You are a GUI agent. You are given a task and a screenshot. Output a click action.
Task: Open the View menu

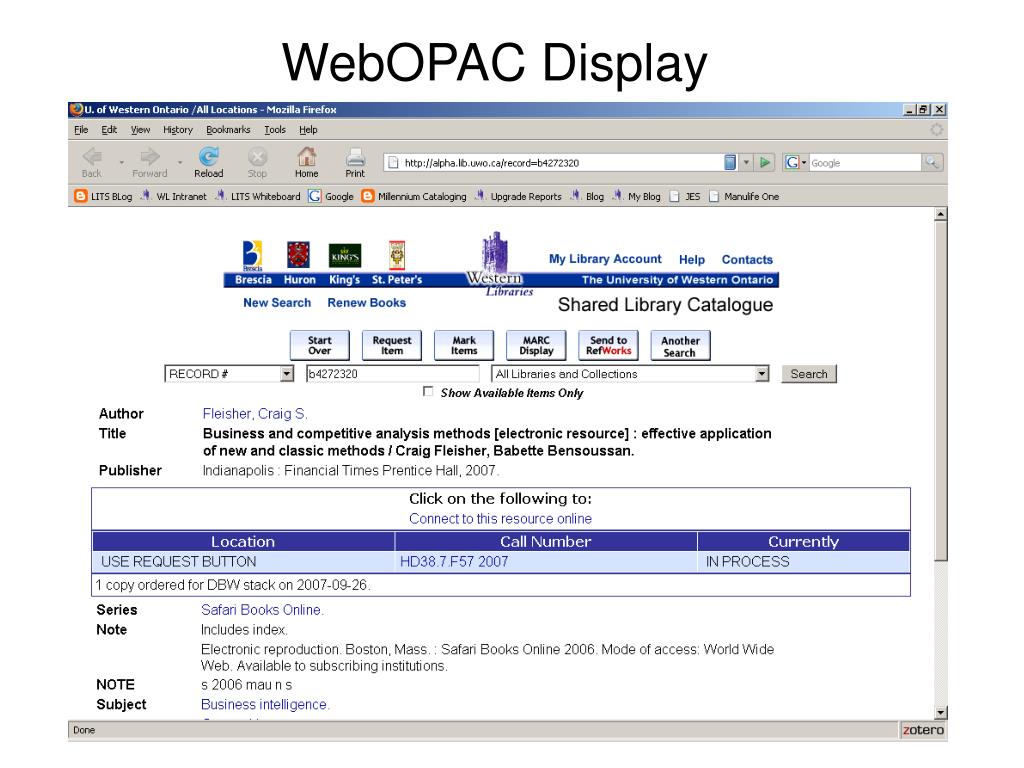(x=140, y=129)
